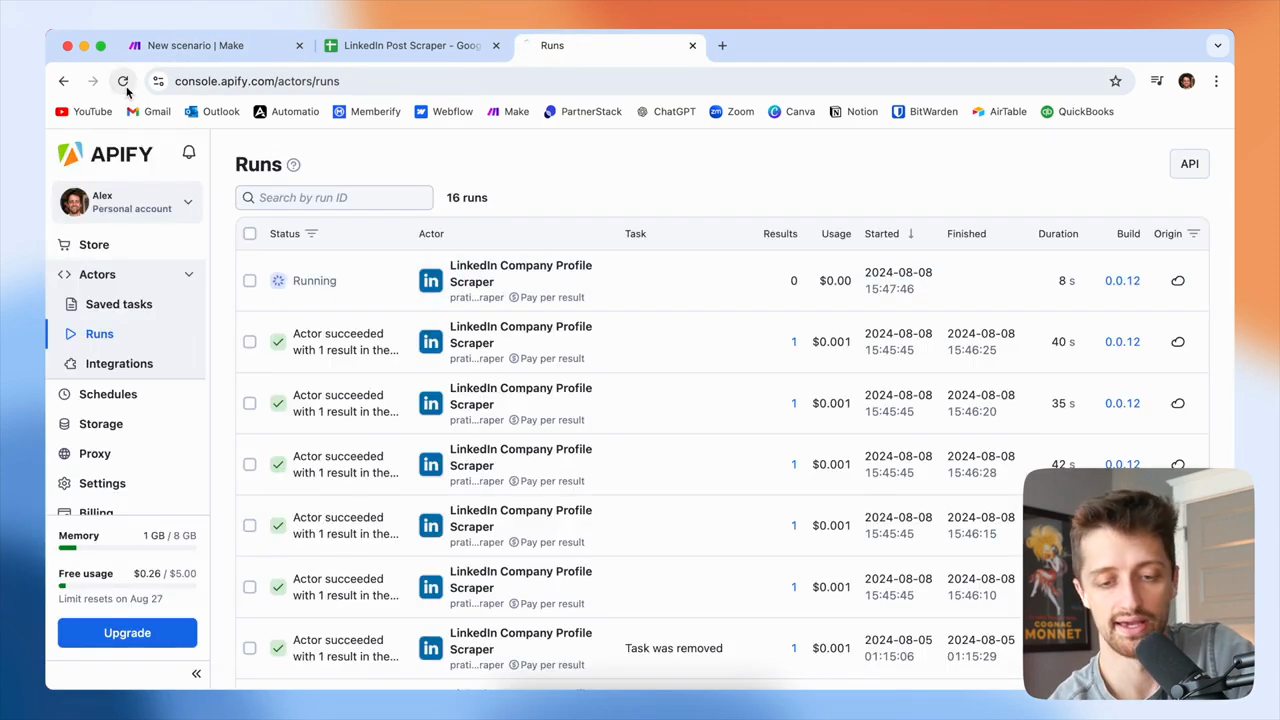
Task: Open LinkedIn Company Profile Scraper in Running row
Action: click(x=521, y=273)
